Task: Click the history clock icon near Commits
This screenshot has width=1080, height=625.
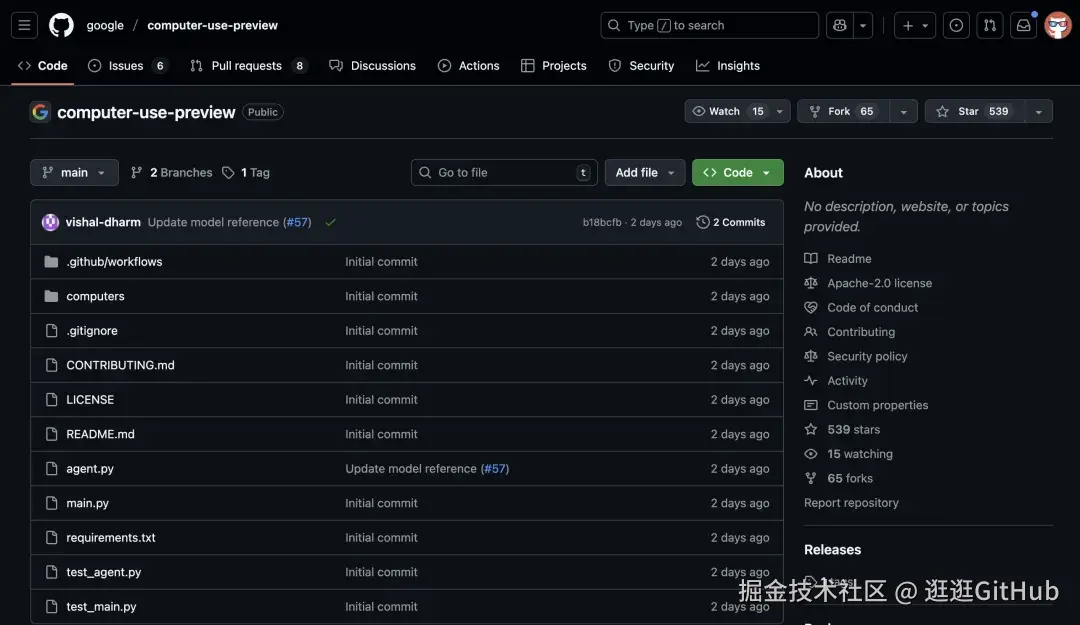Action: [x=703, y=222]
